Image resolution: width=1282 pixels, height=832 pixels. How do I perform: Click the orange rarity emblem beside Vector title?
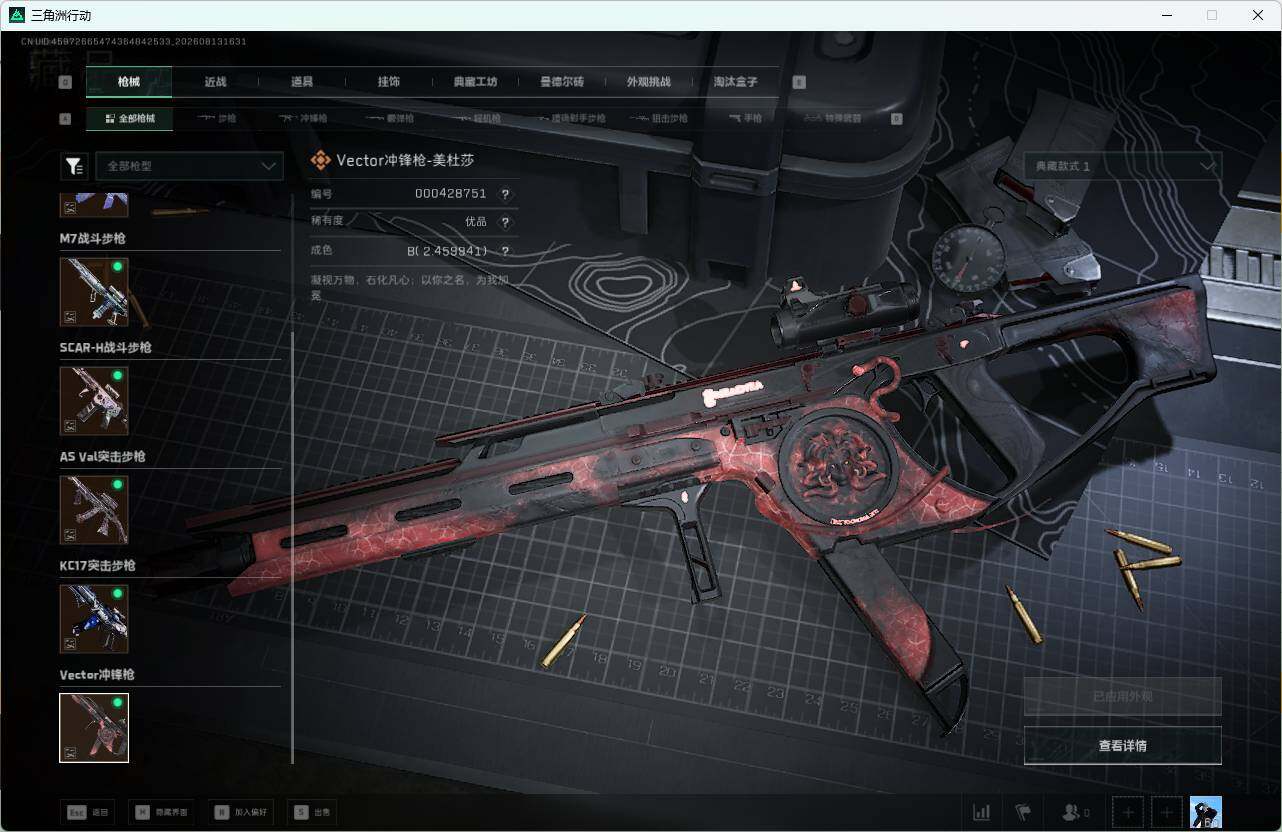pyautogui.click(x=320, y=160)
